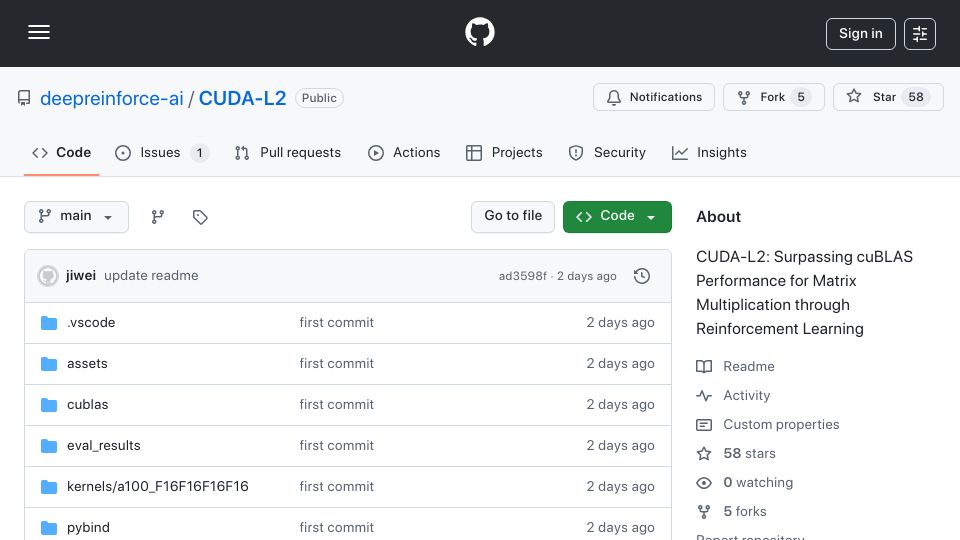This screenshot has width=960, height=540.
Task: Click the Fork count badge showing 5
Action: tap(801, 97)
